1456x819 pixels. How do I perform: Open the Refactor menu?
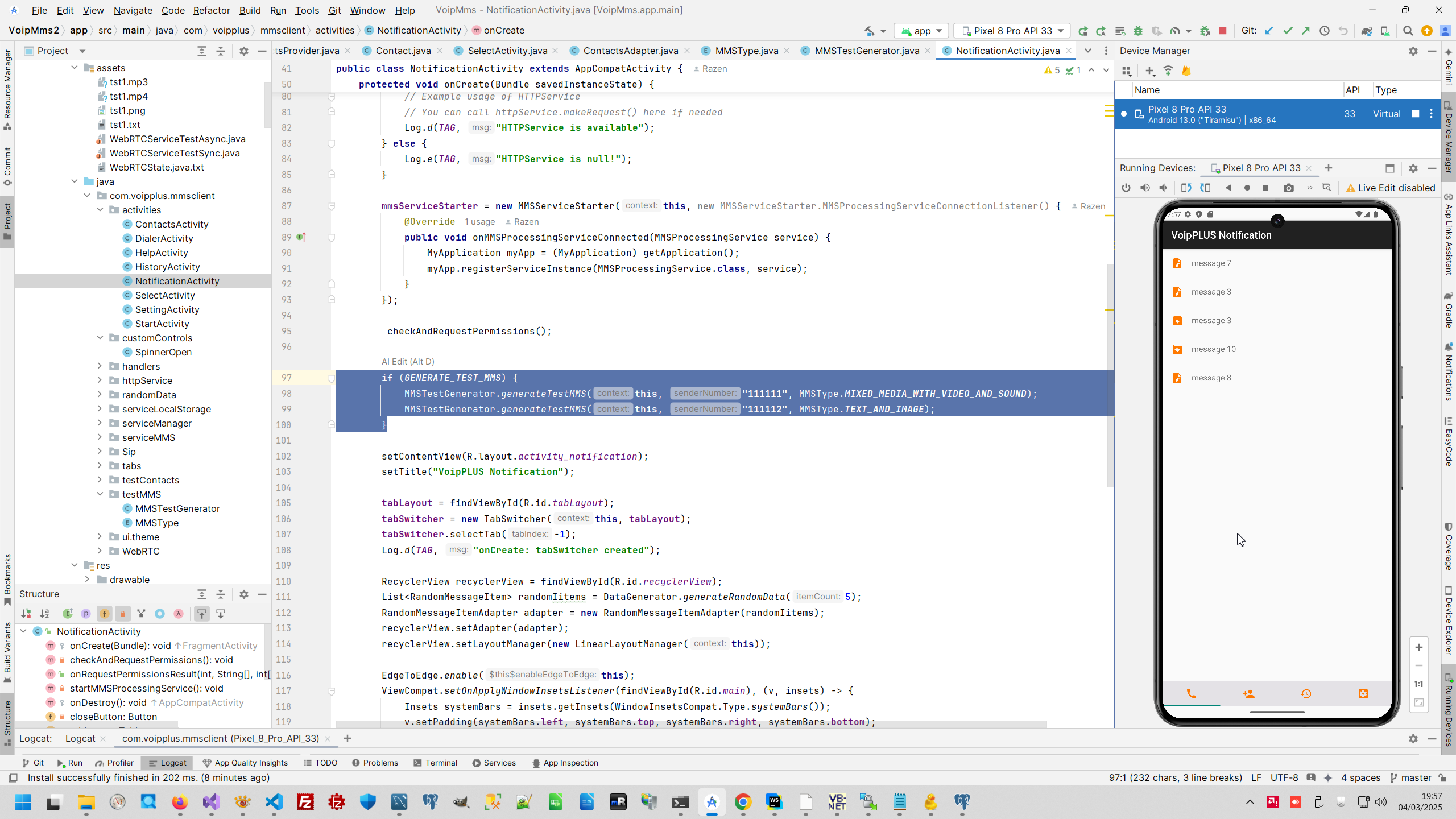pos(211,10)
